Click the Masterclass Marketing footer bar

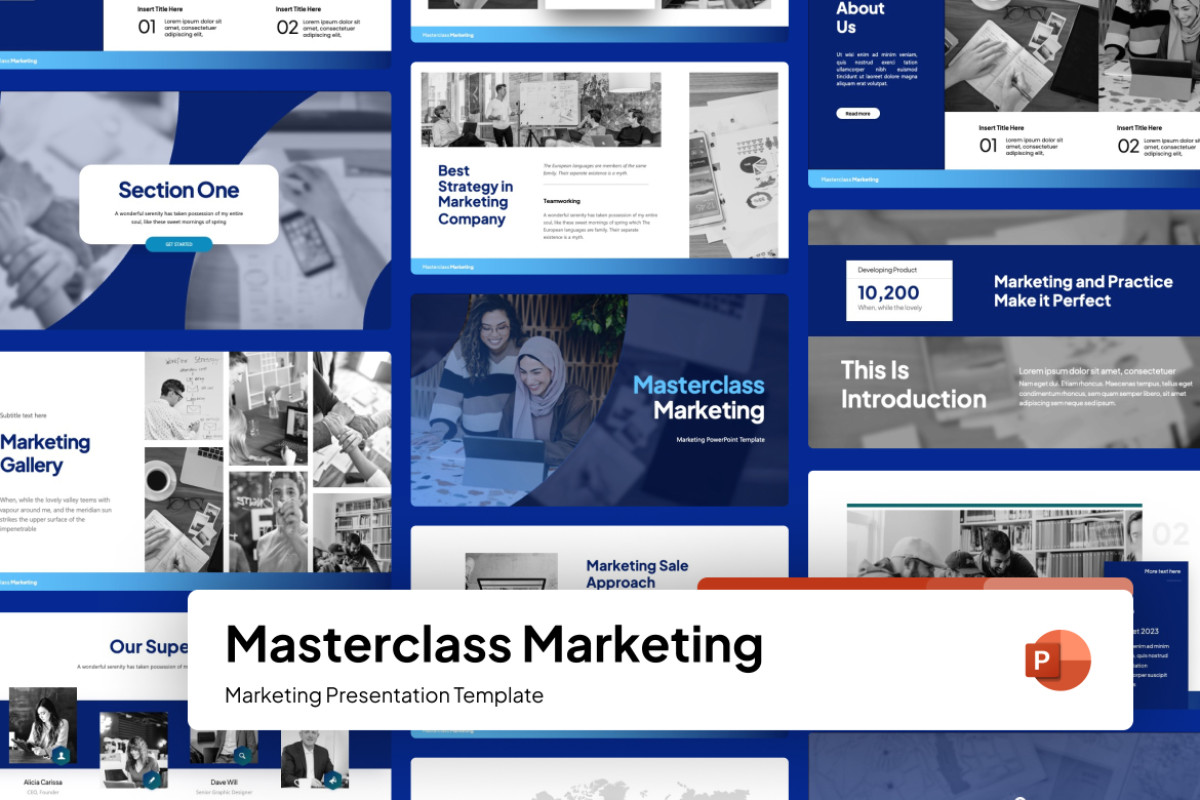pyautogui.click(x=450, y=267)
